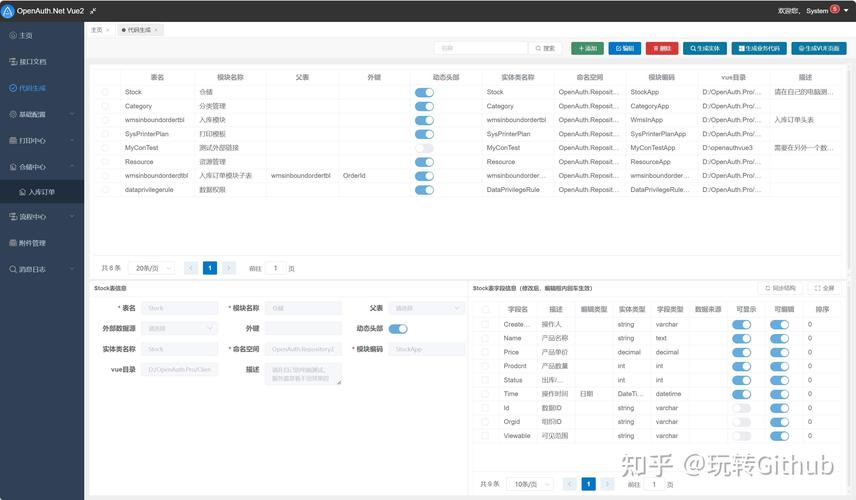856x500 pixels.
Task: Toggle 动态头部 switch for Stock row
Action: pos(424,92)
